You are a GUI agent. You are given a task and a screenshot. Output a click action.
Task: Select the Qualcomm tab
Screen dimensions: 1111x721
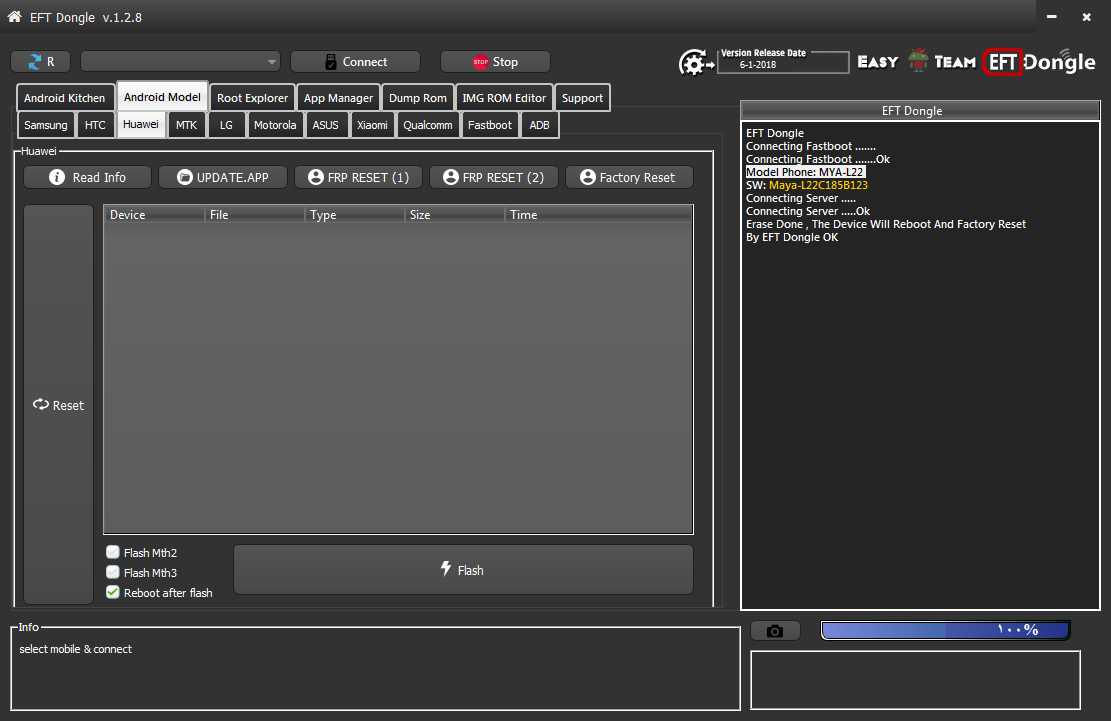[427, 125]
